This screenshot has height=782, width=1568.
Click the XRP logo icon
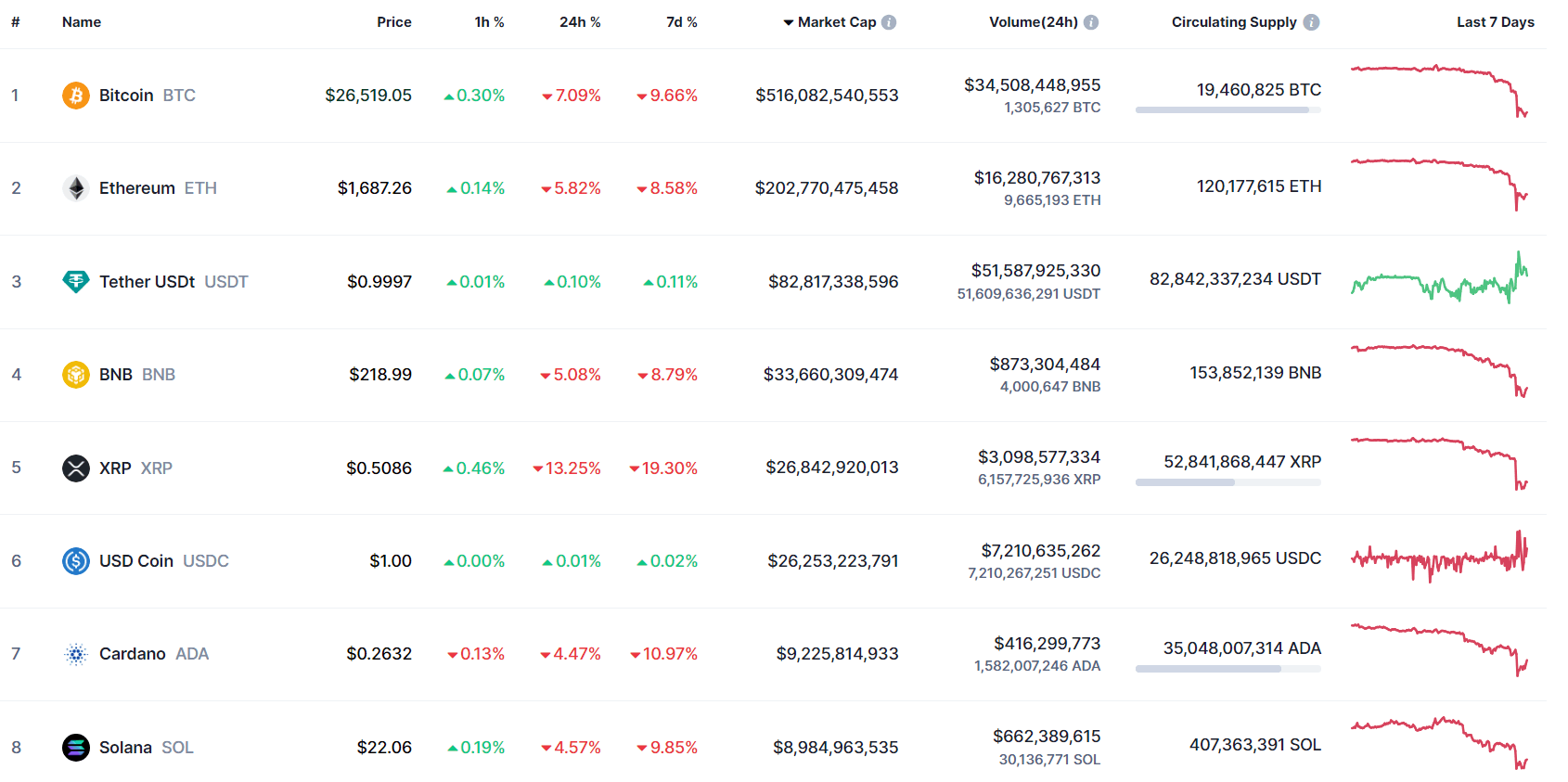[76, 468]
